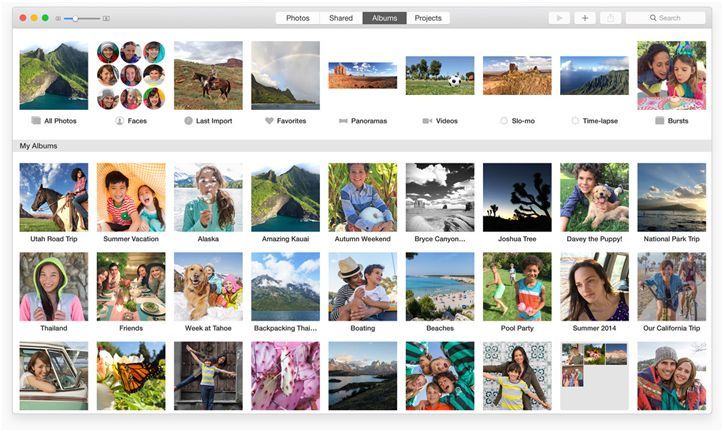This screenshot has width=724, height=432.
Task: Open the All Photos album thumbnail
Action: tap(54, 75)
